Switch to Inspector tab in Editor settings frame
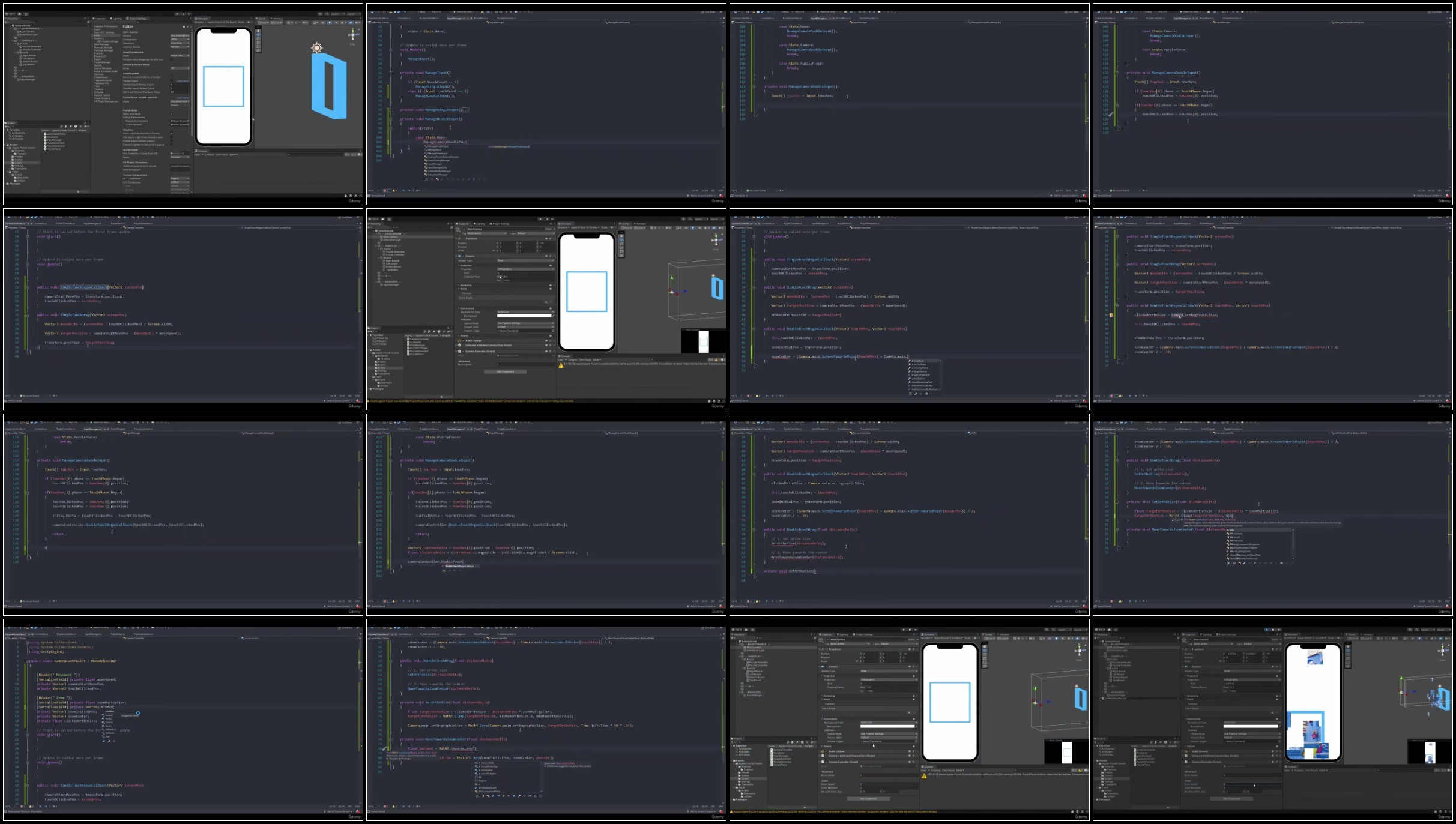The image size is (1456, 824). point(99,19)
